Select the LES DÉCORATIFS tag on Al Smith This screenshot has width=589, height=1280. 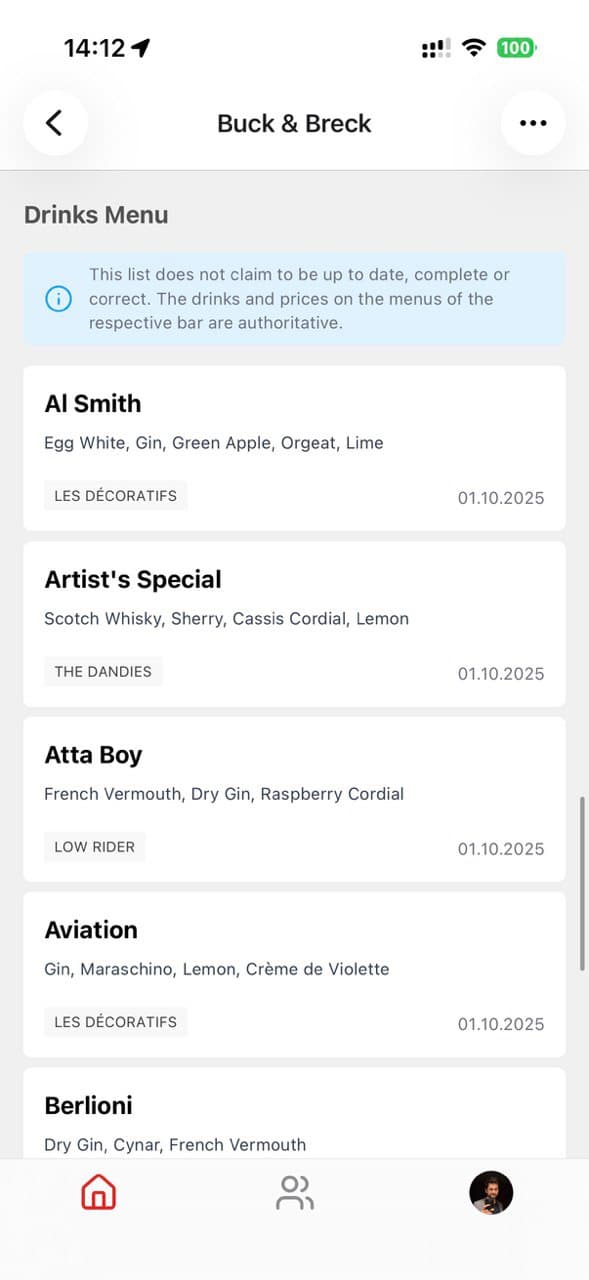pyautogui.click(x=115, y=495)
